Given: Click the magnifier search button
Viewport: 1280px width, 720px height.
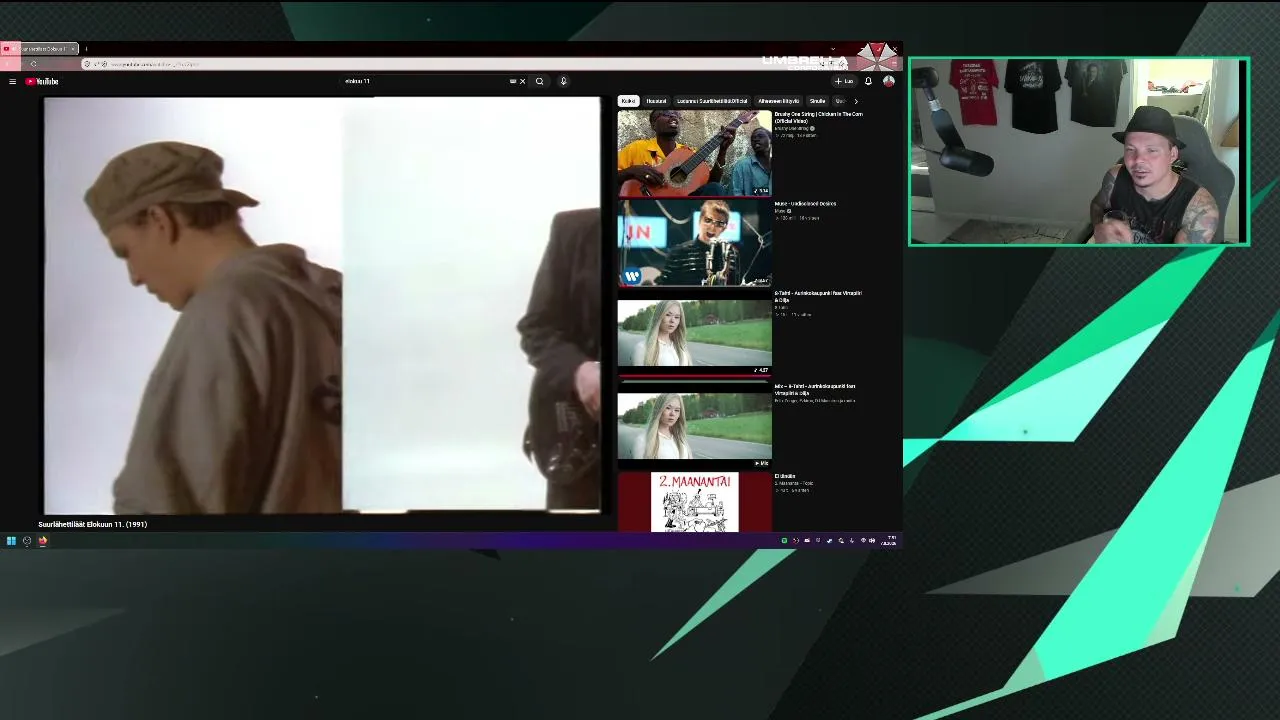Looking at the screenshot, I should (x=540, y=81).
